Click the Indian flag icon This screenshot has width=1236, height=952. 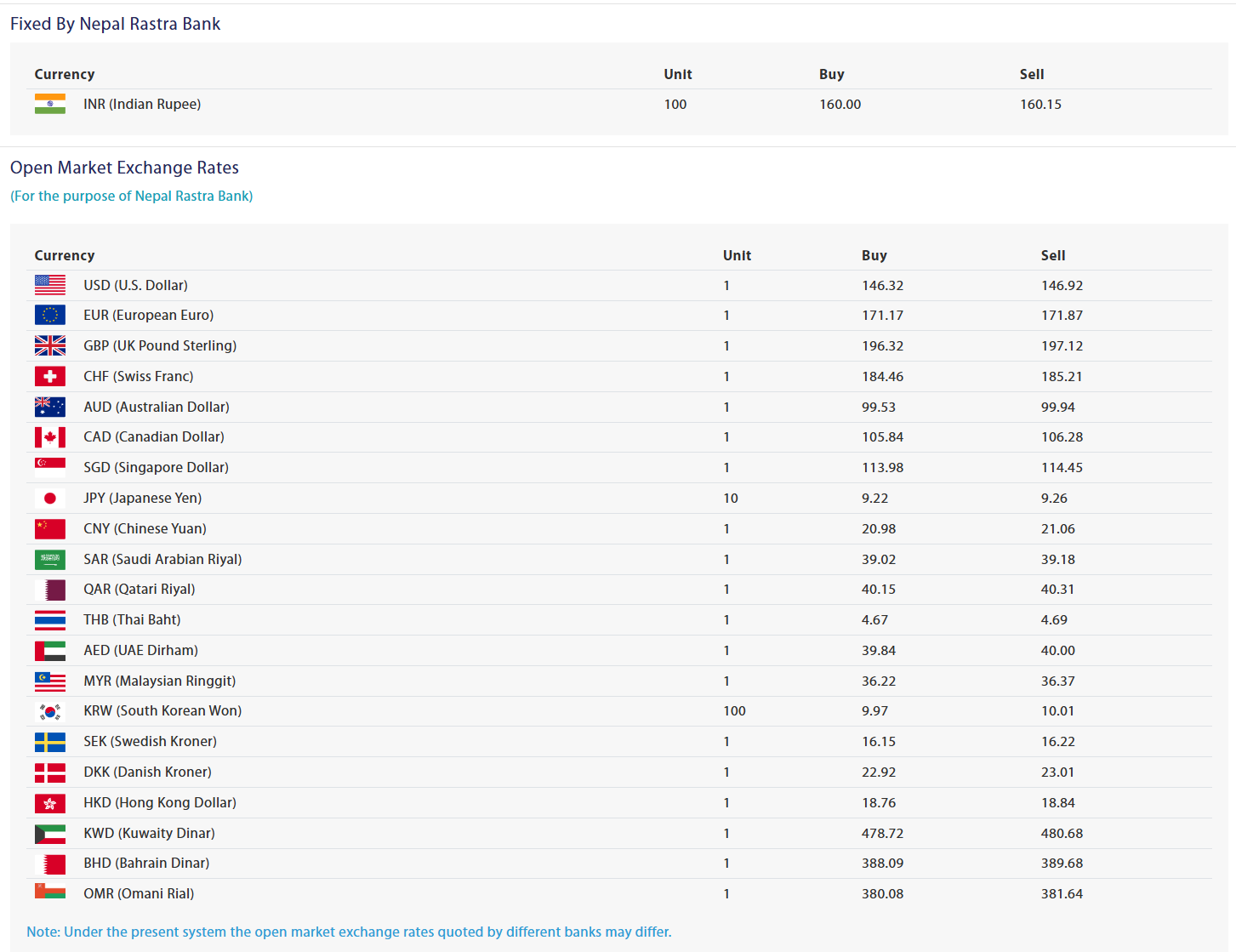49,104
